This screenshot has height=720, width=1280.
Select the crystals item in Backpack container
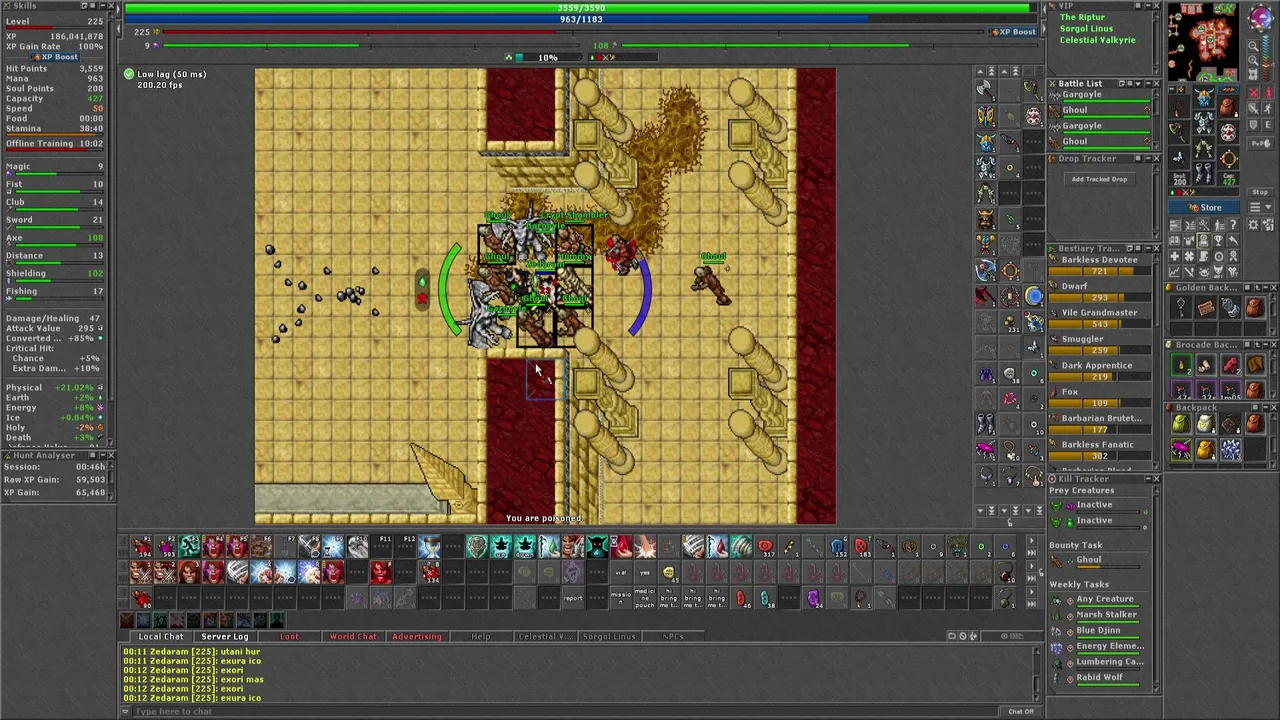[1230, 449]
